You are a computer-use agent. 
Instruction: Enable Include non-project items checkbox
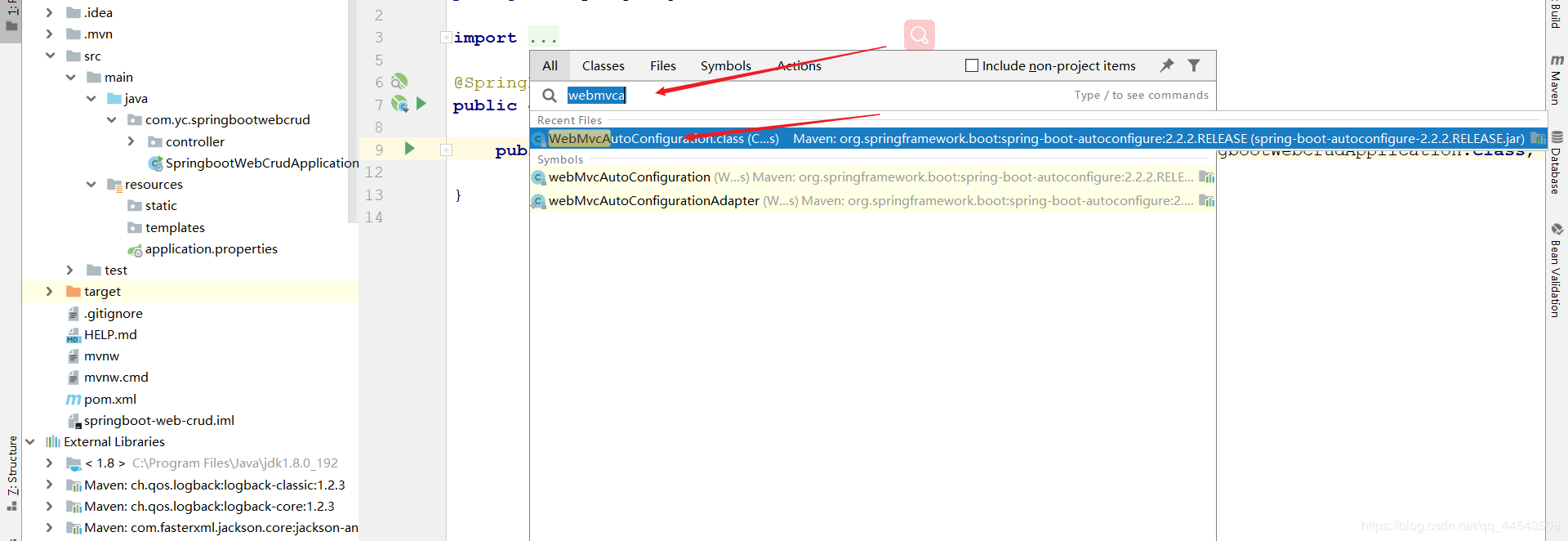pyautogui.click(x=972, y=65)
